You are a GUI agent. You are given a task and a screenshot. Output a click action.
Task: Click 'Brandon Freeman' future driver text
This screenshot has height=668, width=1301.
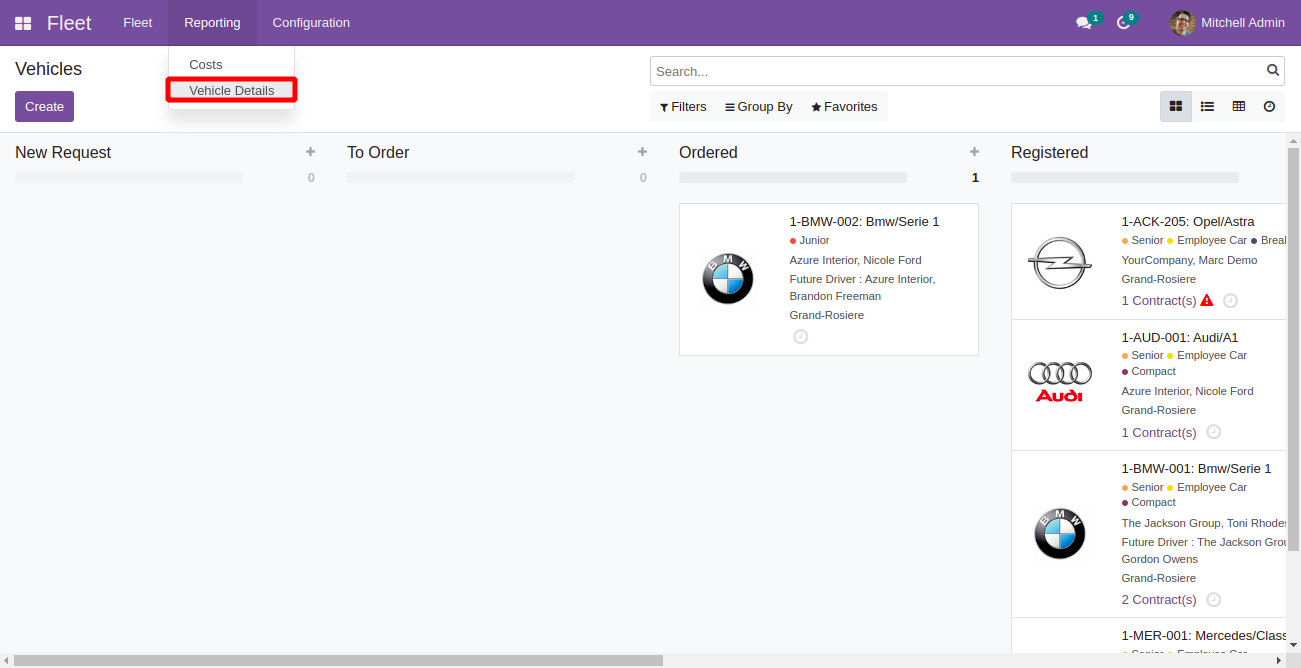click(x=835, y=296)
